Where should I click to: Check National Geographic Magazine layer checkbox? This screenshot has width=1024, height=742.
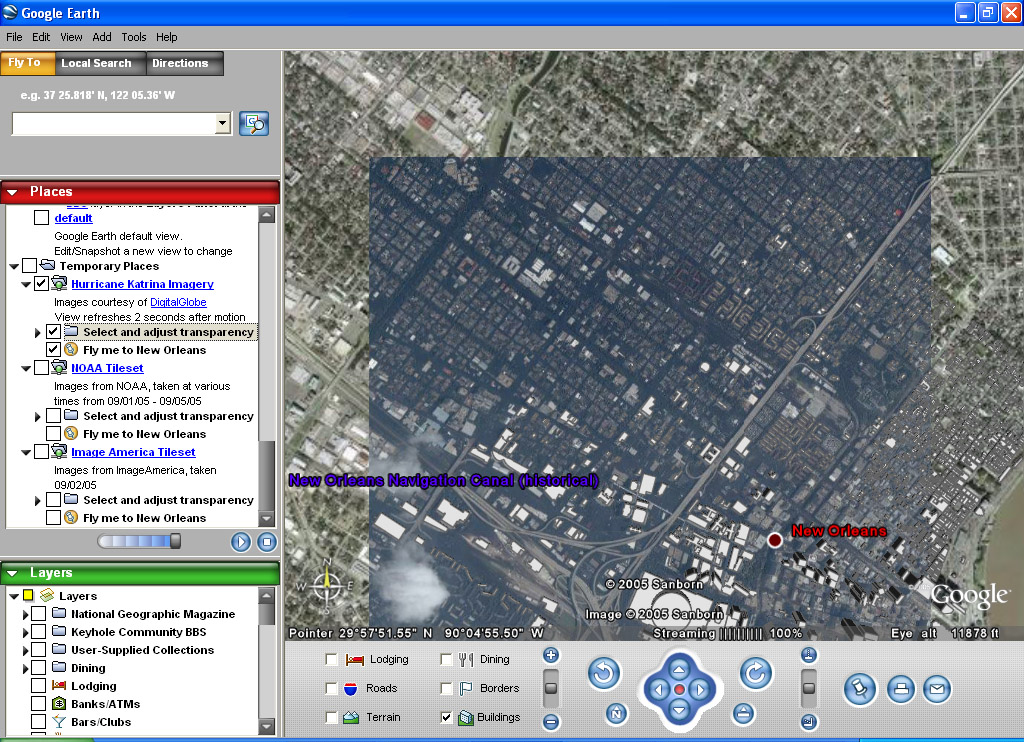39,613
